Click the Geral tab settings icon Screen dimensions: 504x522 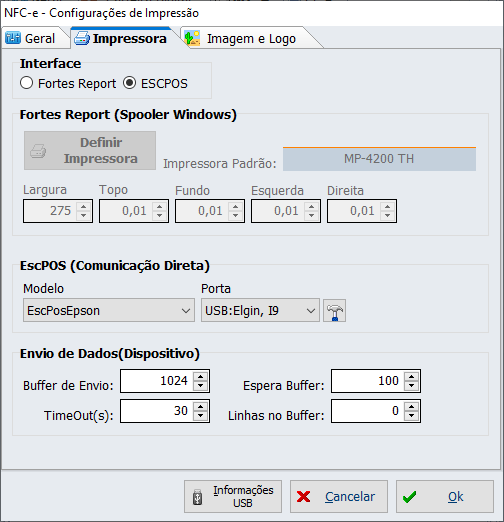point(13,38)
